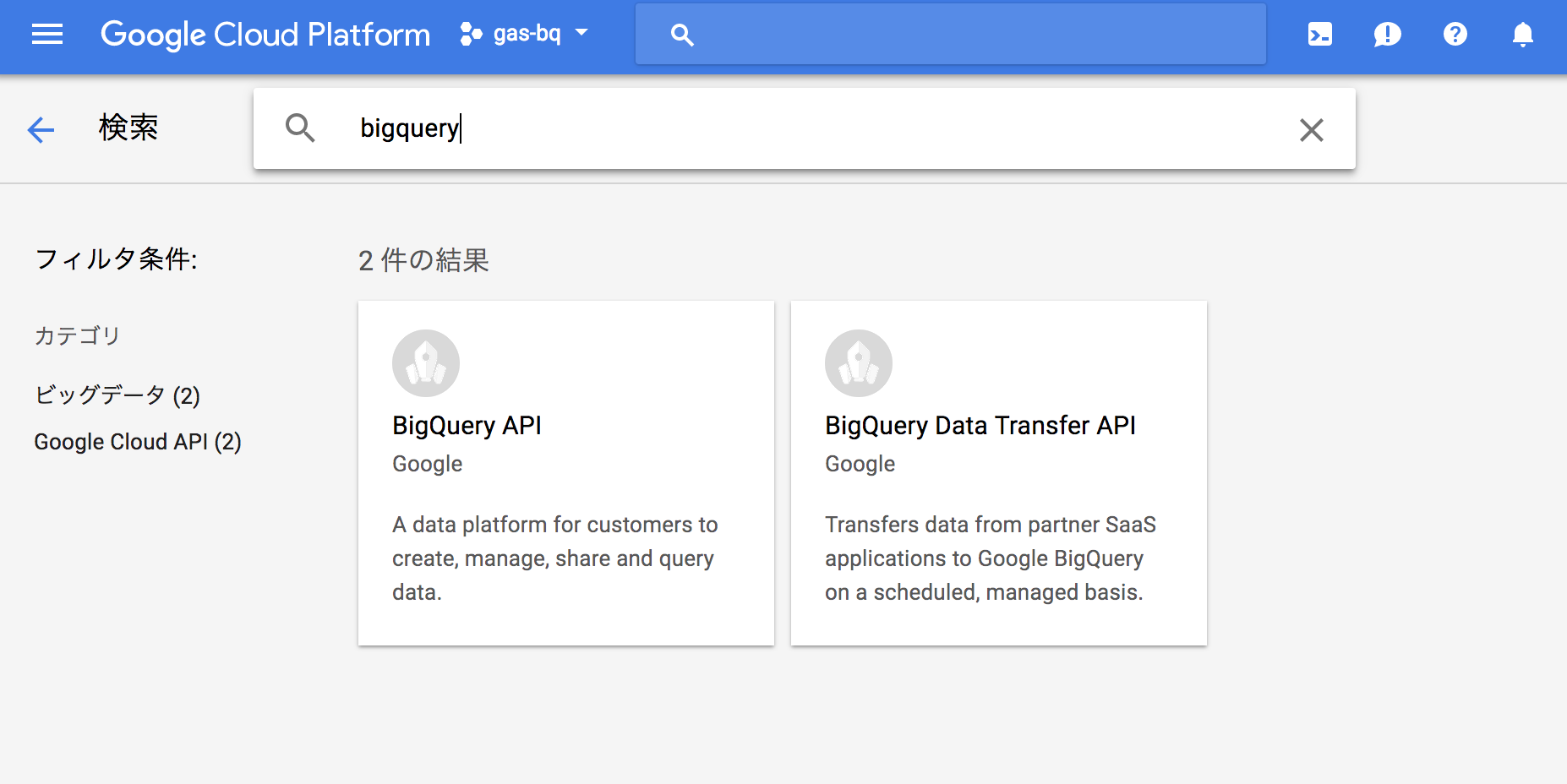Image resolution: width=1567 pixels, height=784 pixels.
Task: Click the Data Transfer API description text
Action: point(991,558)
